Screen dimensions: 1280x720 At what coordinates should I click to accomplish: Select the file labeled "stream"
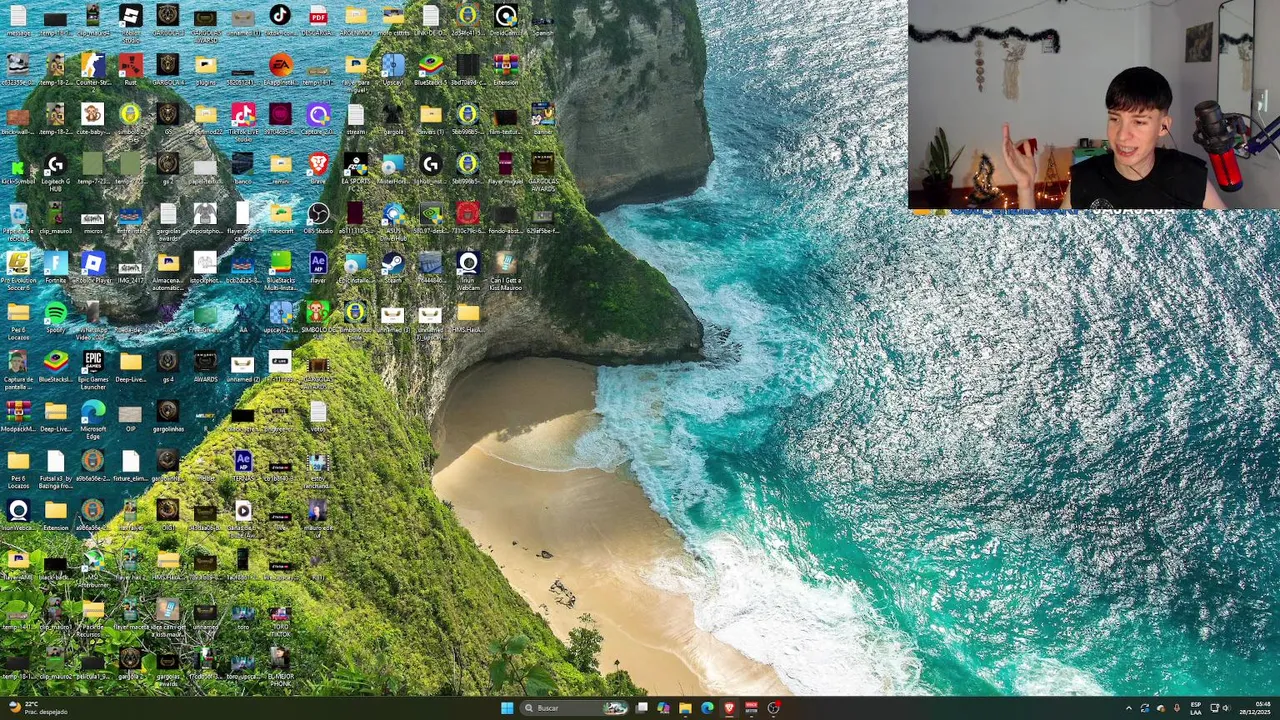click(x=356, y=118)
